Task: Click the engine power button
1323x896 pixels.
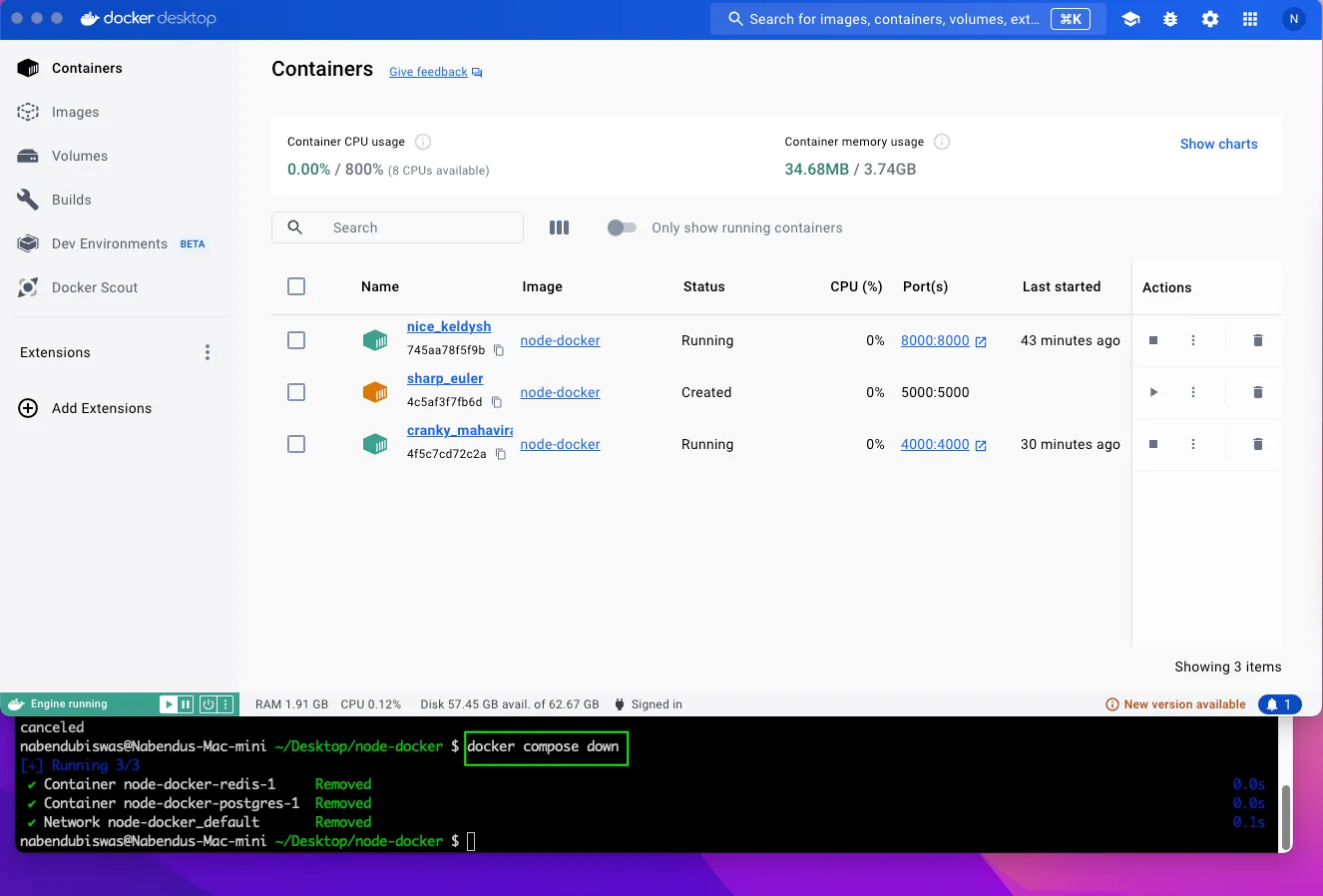Action: [x=209, y=704]
